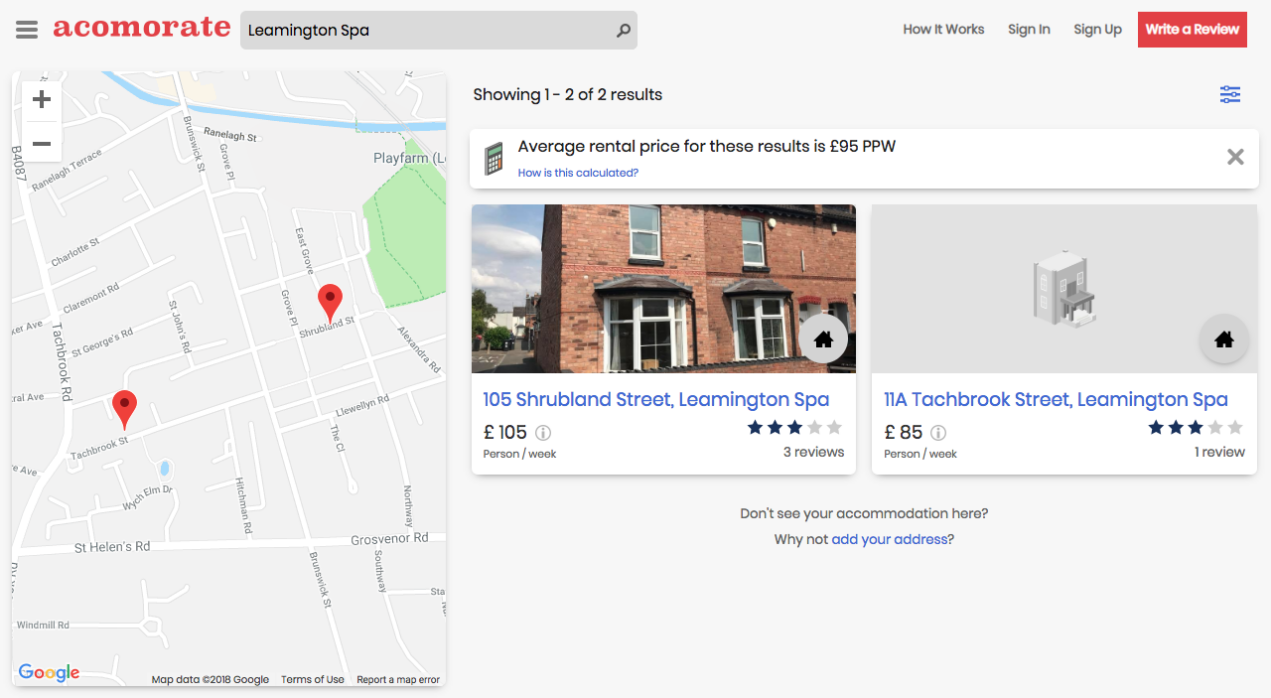Click house icon on Shrubland Street card
This screenshot has height=698, width=1271.
823,340
